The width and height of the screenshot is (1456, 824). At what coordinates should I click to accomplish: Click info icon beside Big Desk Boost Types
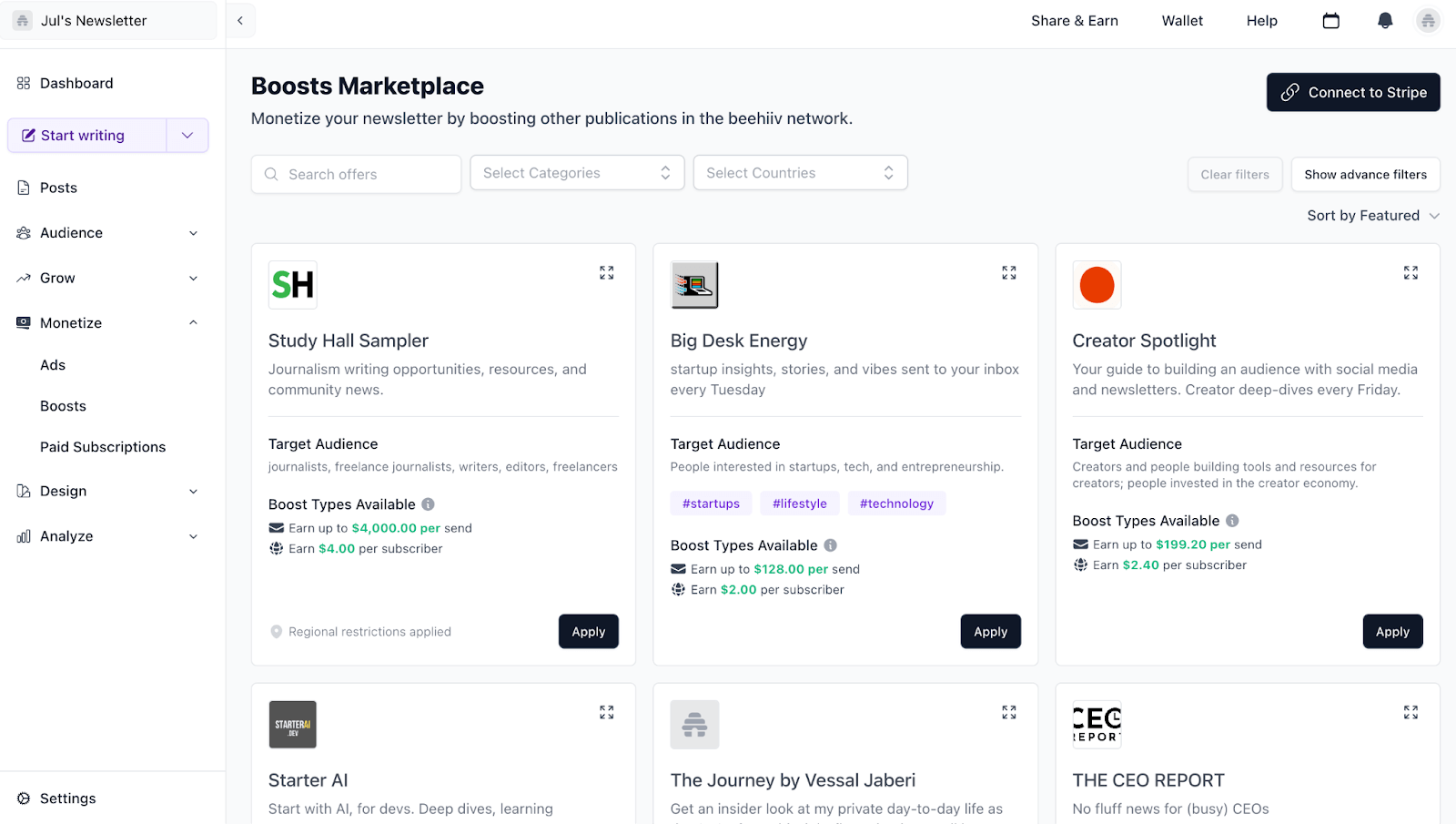coord(830,545)
